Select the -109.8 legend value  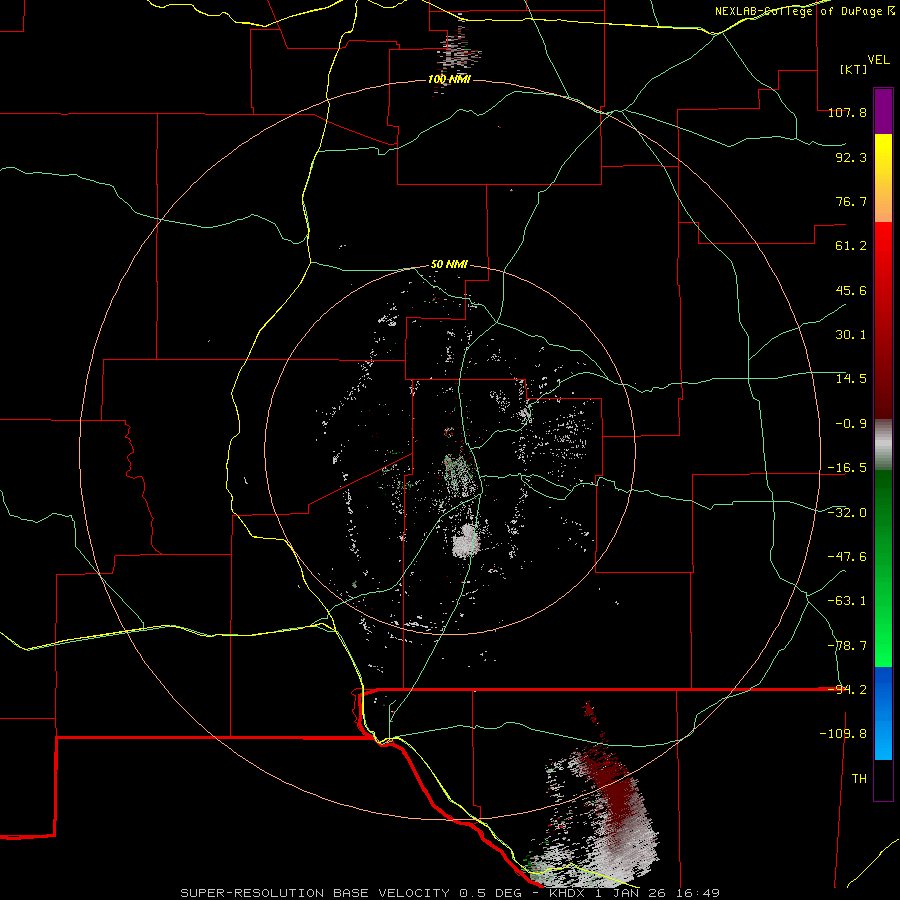pyautogui.click(x=843, y=734)
